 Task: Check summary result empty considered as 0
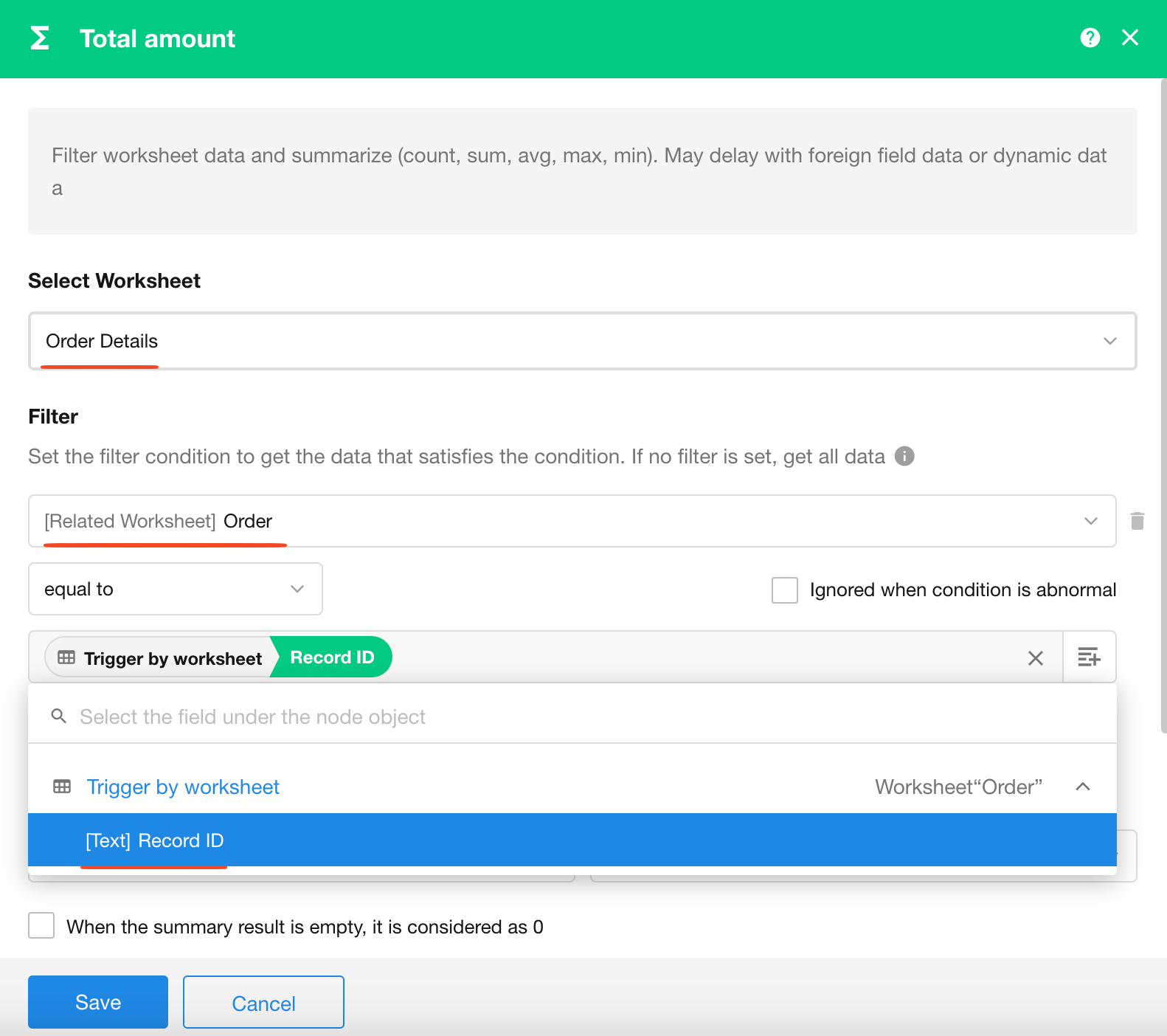pyautogui.click(x=41, y=926)
